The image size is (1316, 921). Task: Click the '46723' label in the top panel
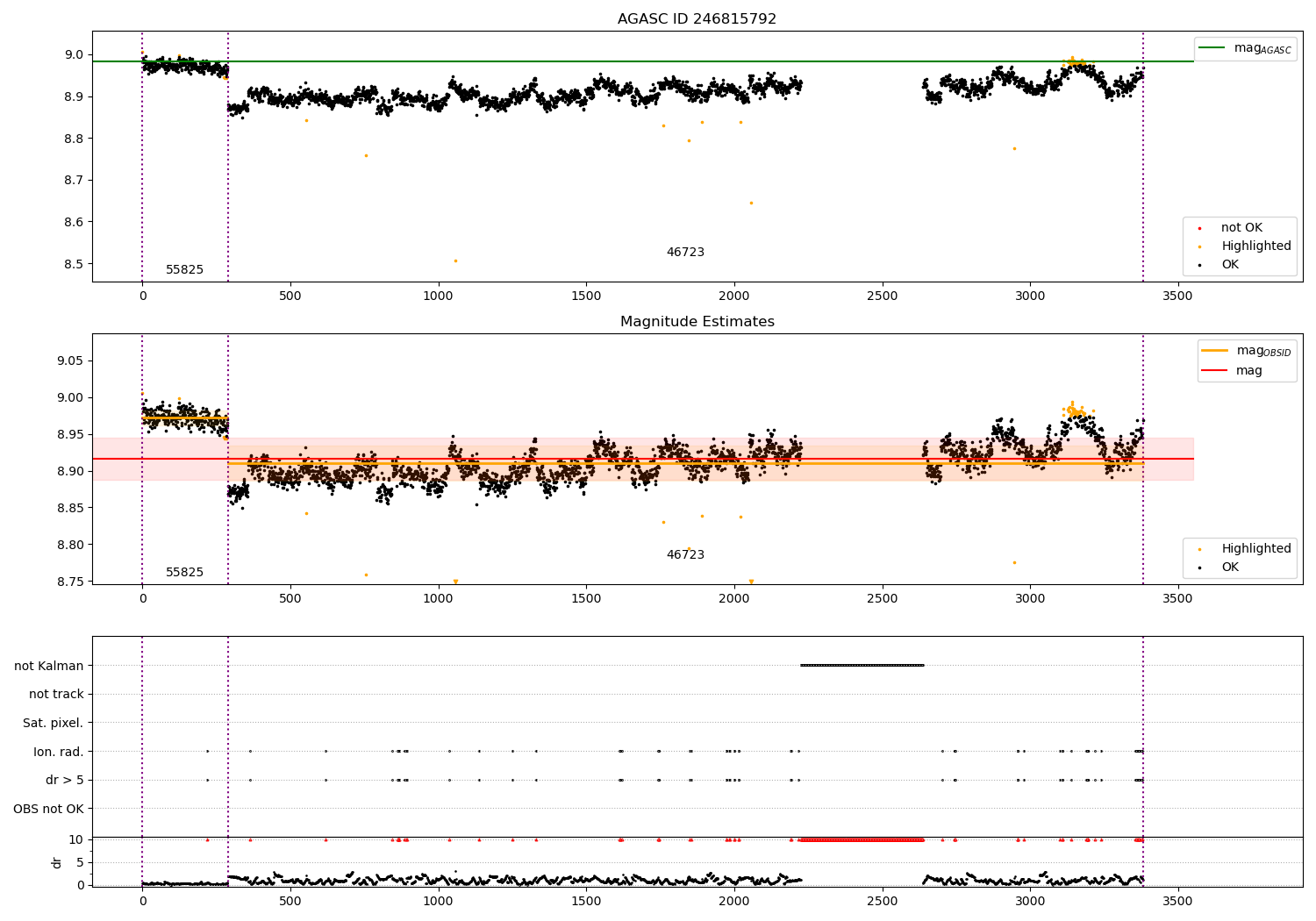click(x=685, y=253)
